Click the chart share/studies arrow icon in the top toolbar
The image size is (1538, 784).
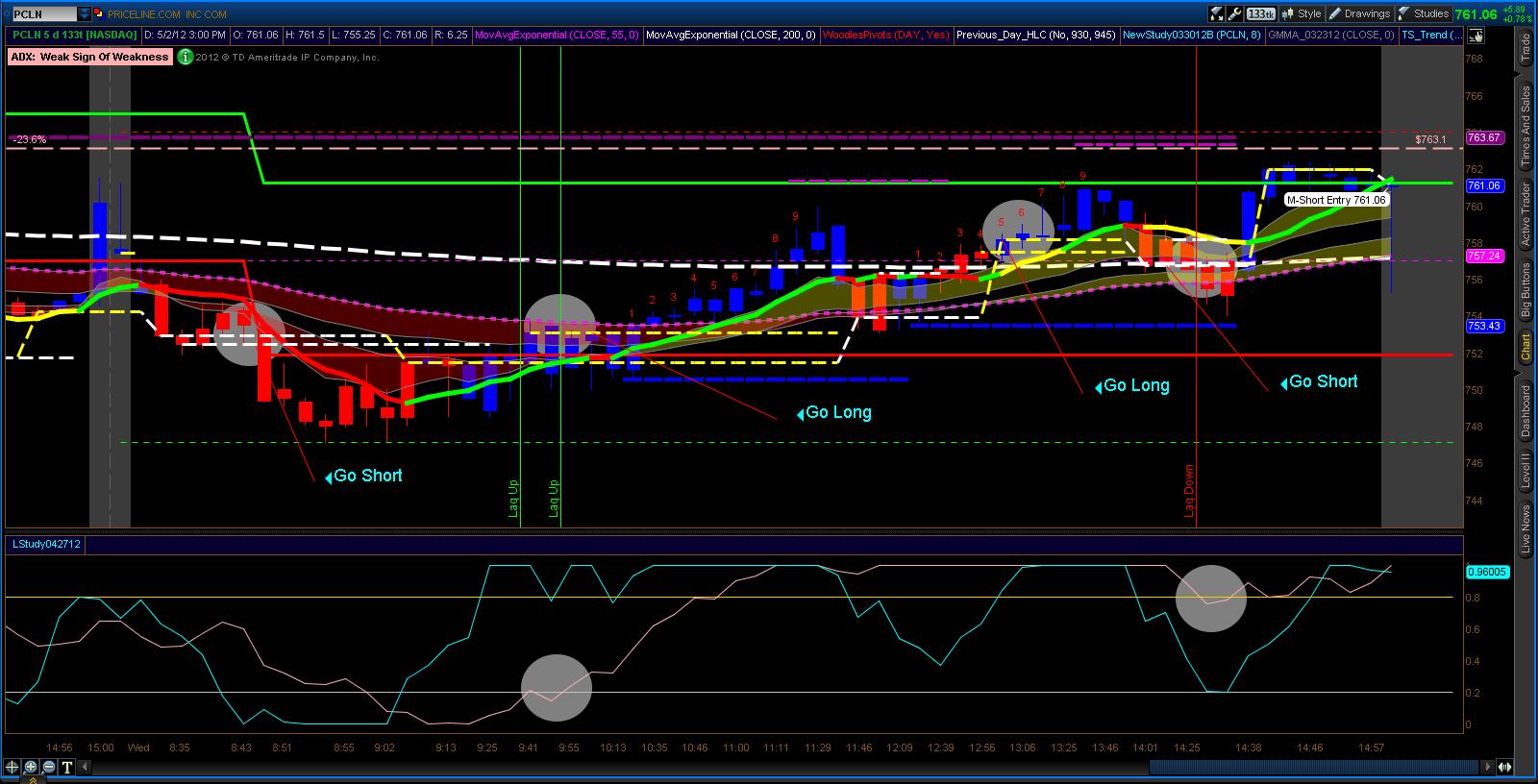coord(1216,14)
